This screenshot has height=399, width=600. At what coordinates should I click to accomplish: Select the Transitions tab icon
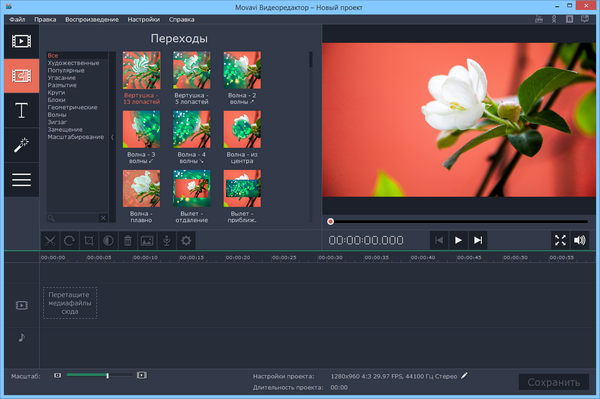pyautogui.click(x=21, y=76)
